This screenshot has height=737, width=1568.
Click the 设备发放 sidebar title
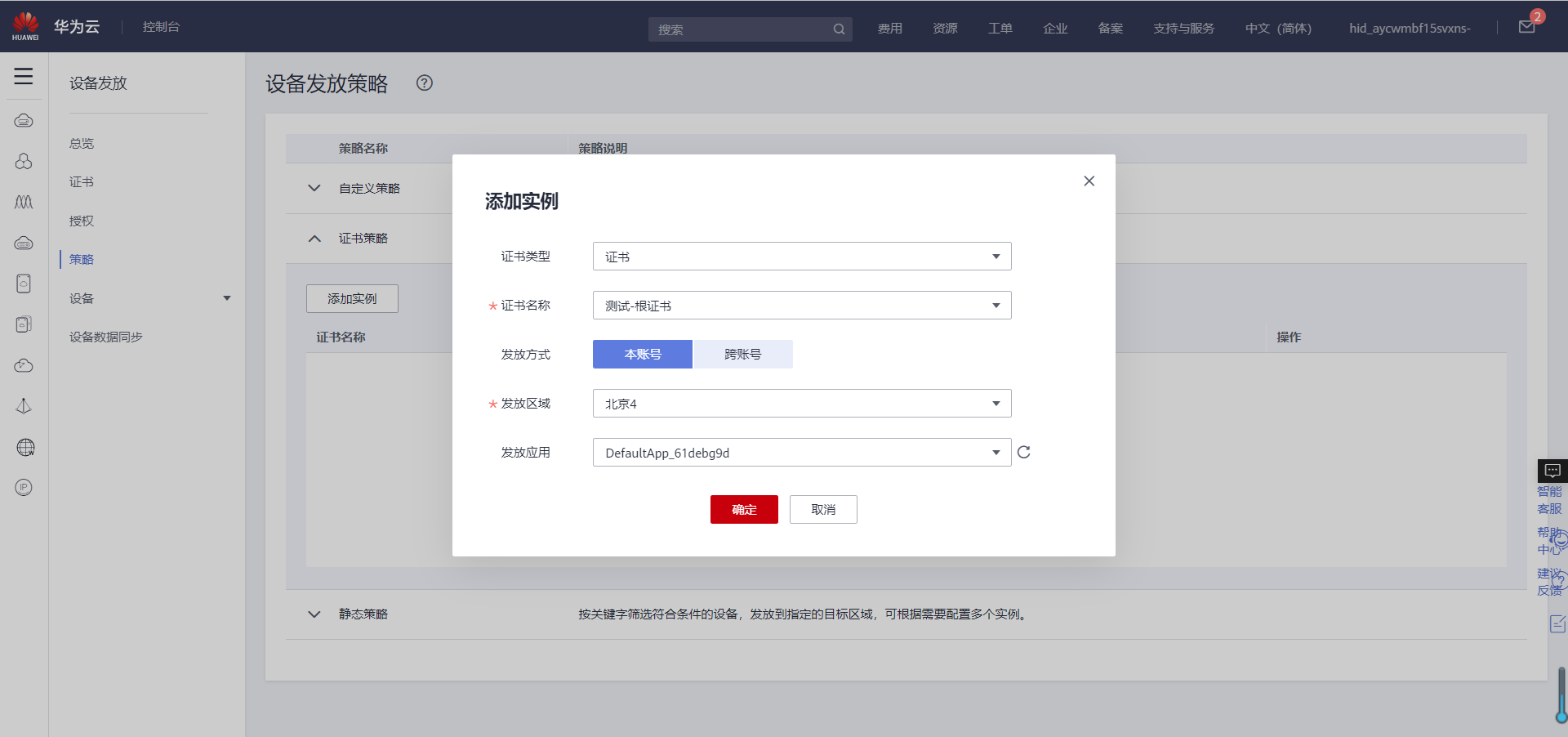tap(98, 83)
